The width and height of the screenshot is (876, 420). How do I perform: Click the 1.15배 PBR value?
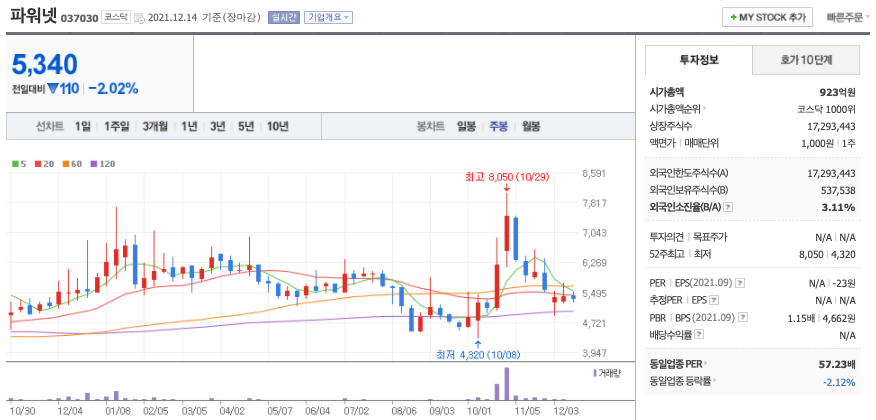point(801,317)
